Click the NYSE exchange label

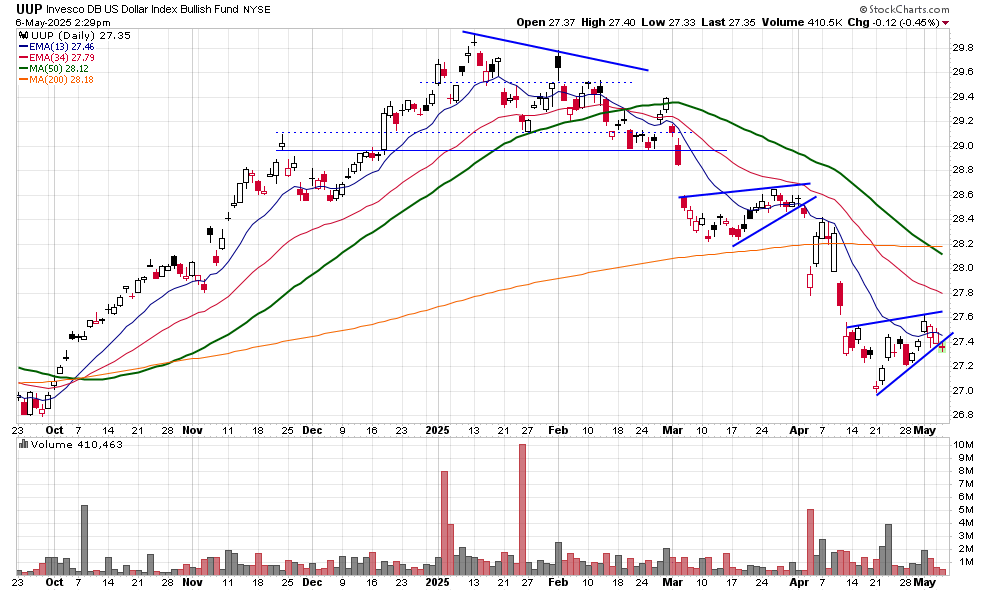coord(256,9)
